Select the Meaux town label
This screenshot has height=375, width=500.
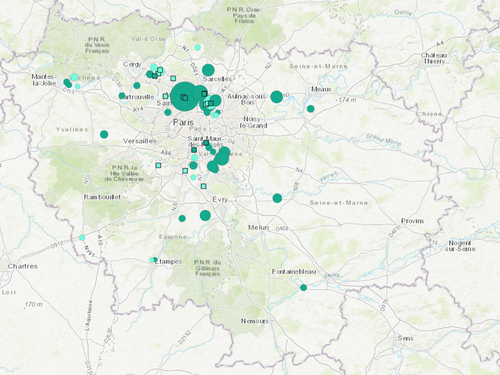321,89
